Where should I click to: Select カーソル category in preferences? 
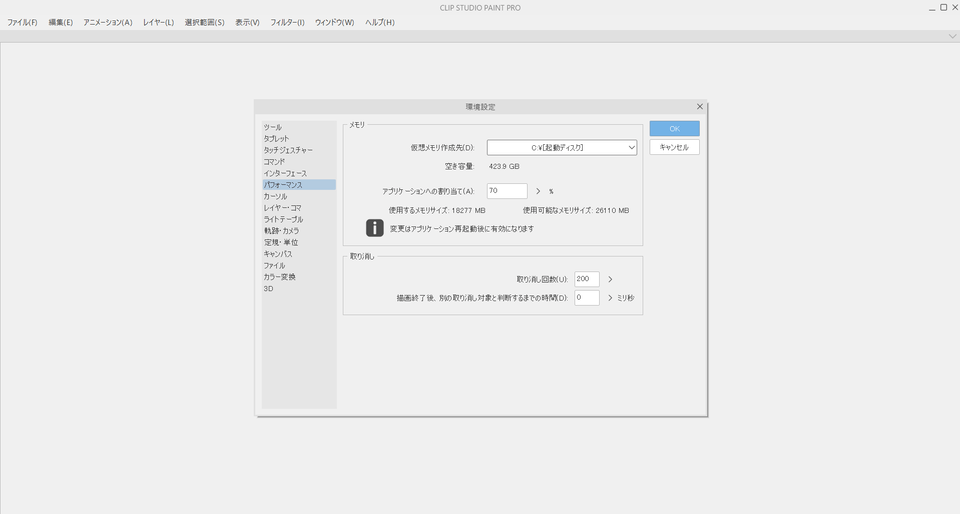pyautogui.click(x=275, y=197)
